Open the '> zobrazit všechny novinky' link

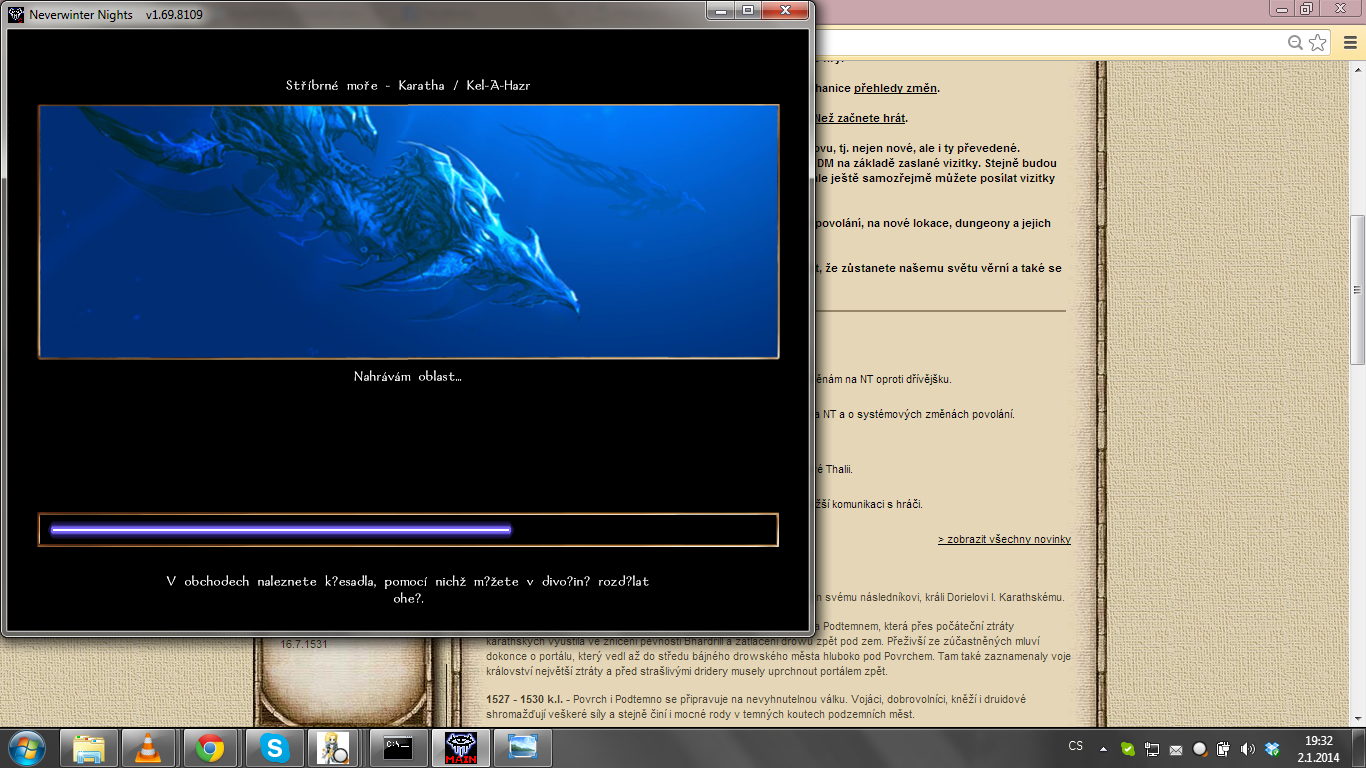coord(1004,539)
